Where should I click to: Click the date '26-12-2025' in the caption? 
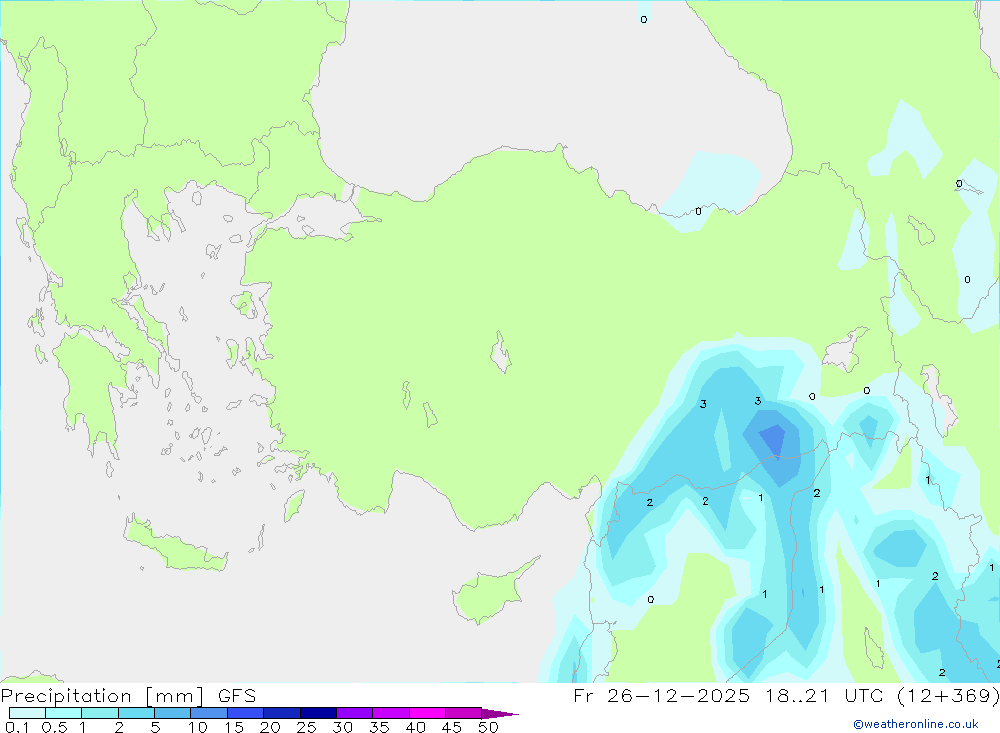click(x=678, y=695)
